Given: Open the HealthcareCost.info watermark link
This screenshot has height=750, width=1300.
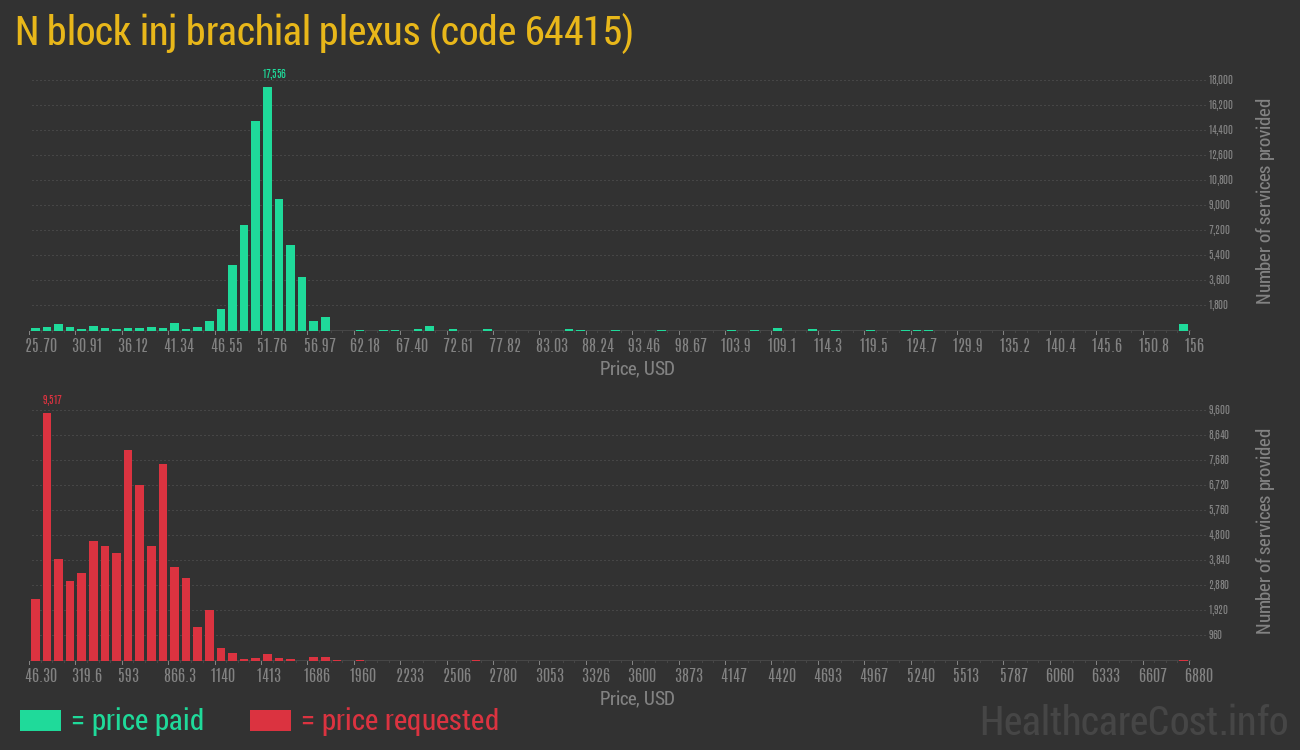Looking at the screenshot, I should pos(1133,720).
